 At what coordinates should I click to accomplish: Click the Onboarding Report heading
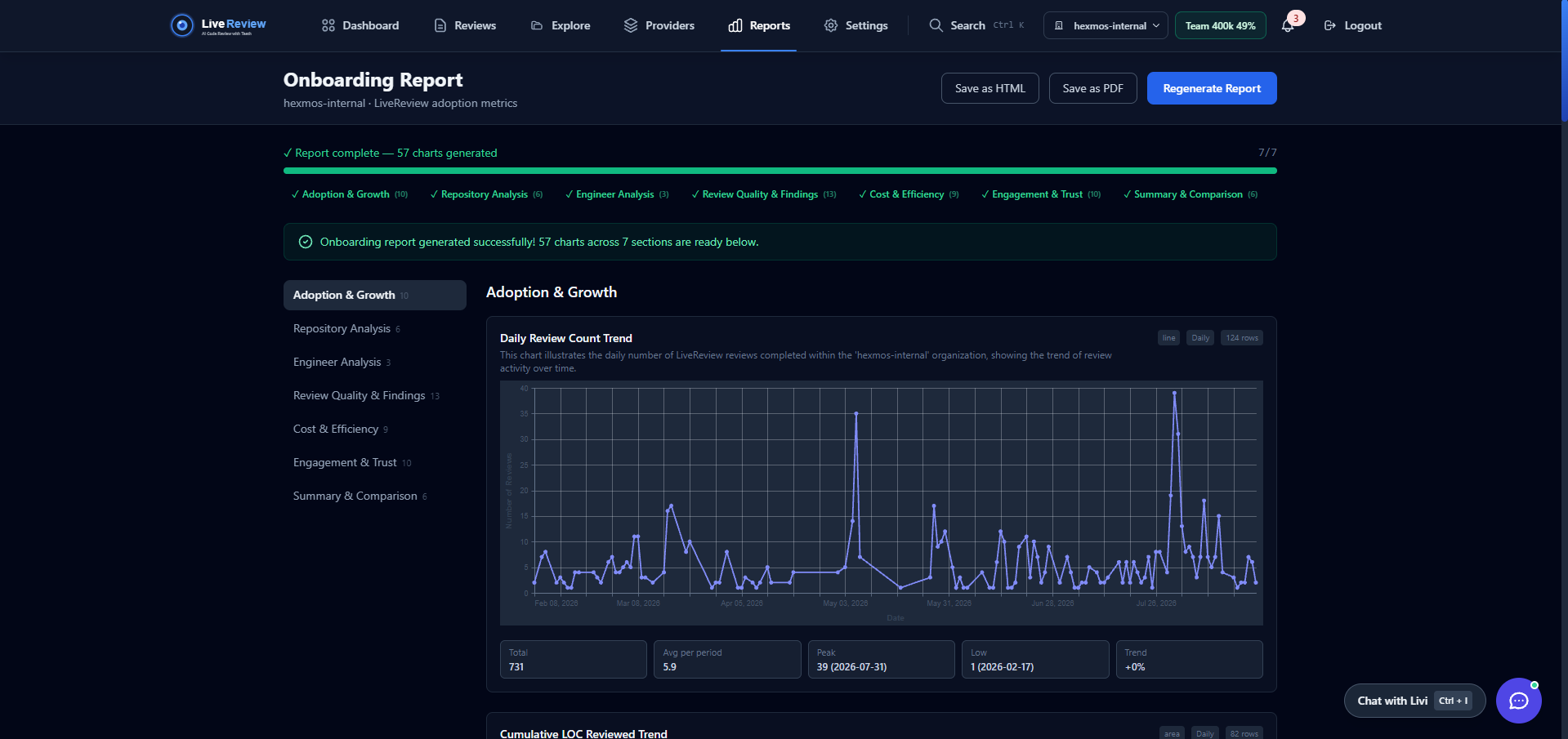tap(373, 80)
